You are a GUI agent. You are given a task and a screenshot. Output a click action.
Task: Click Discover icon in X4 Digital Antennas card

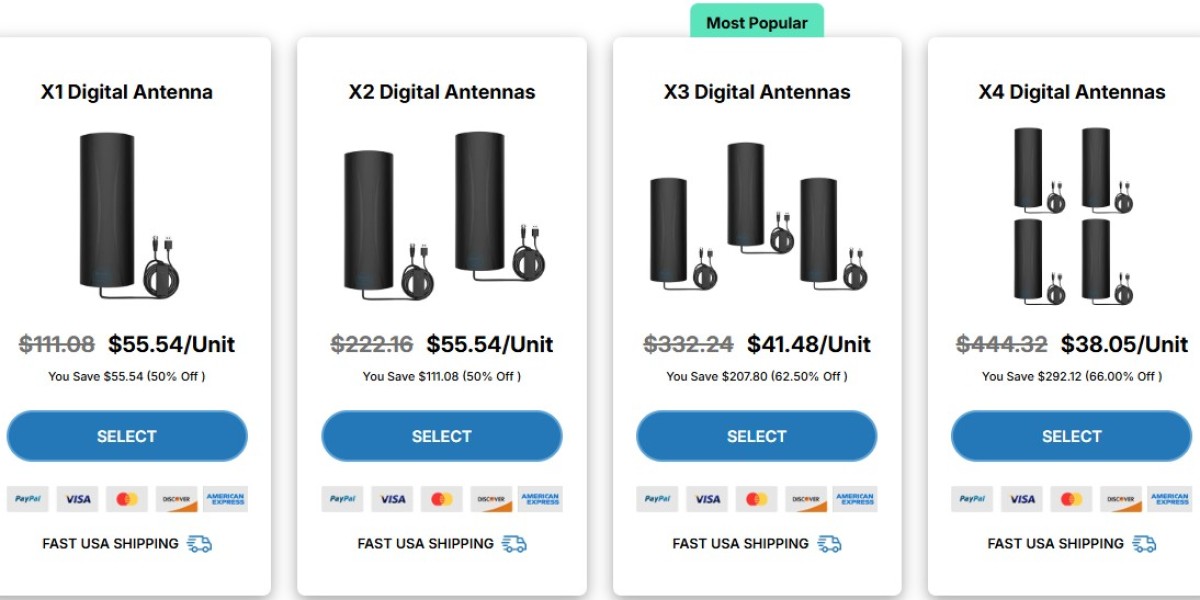coord(1120,499)
